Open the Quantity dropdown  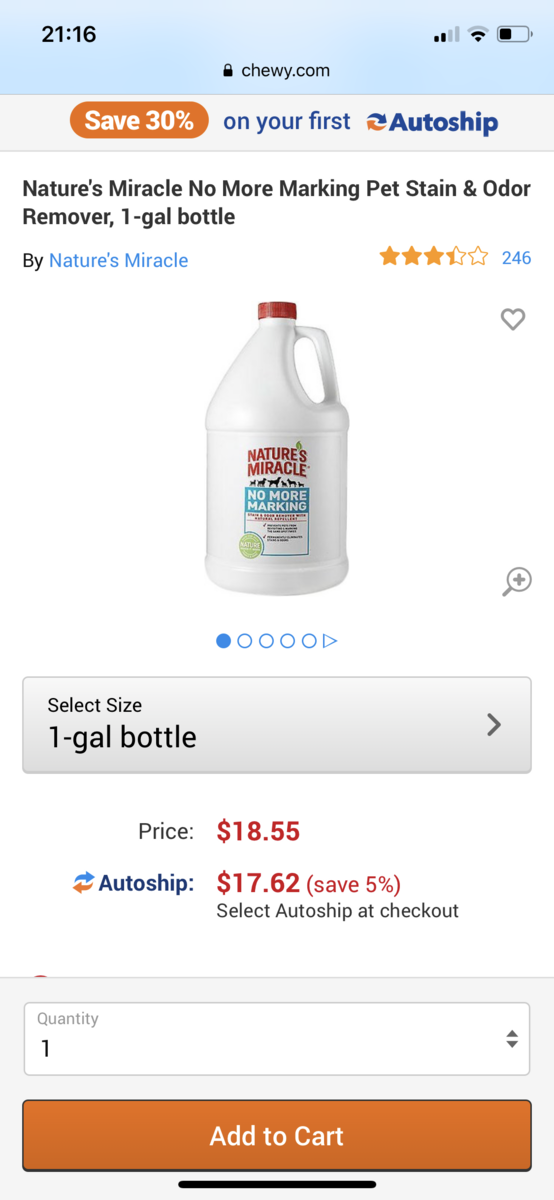coord(277,1039)
